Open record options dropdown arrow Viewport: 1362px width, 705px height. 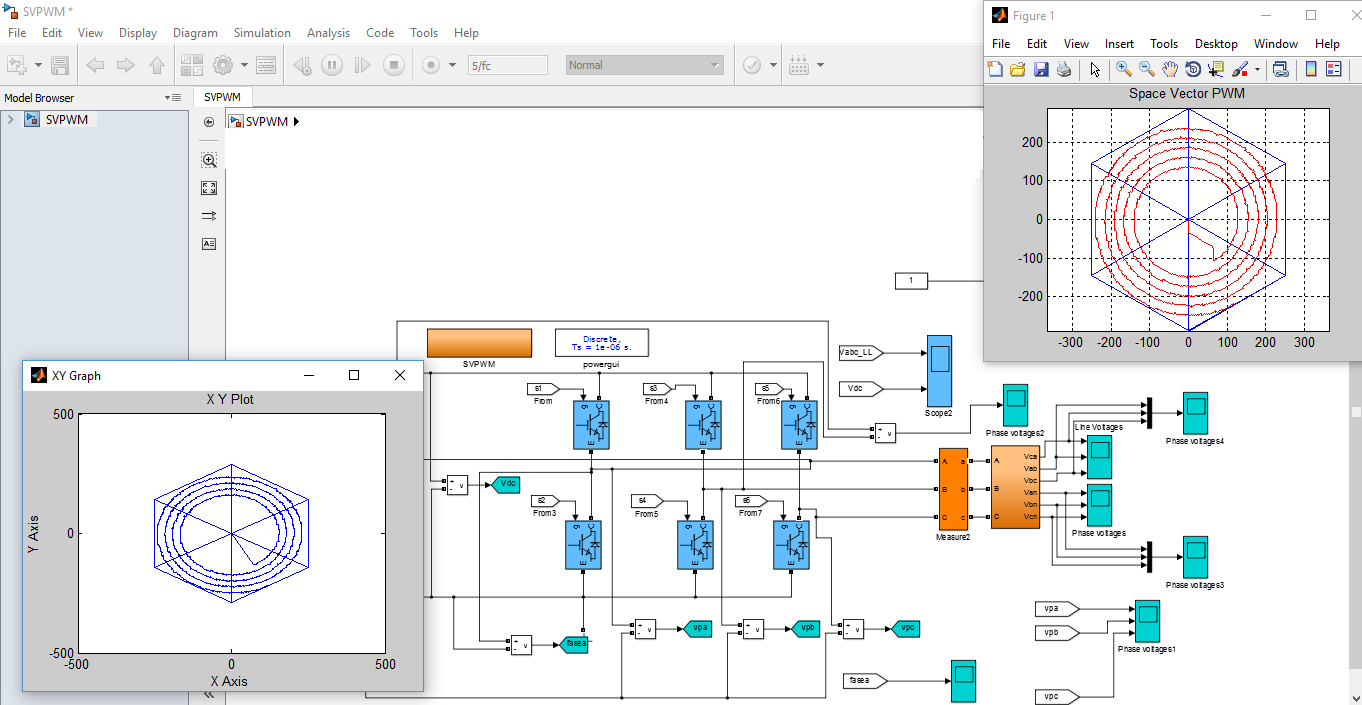pos(452,65)
